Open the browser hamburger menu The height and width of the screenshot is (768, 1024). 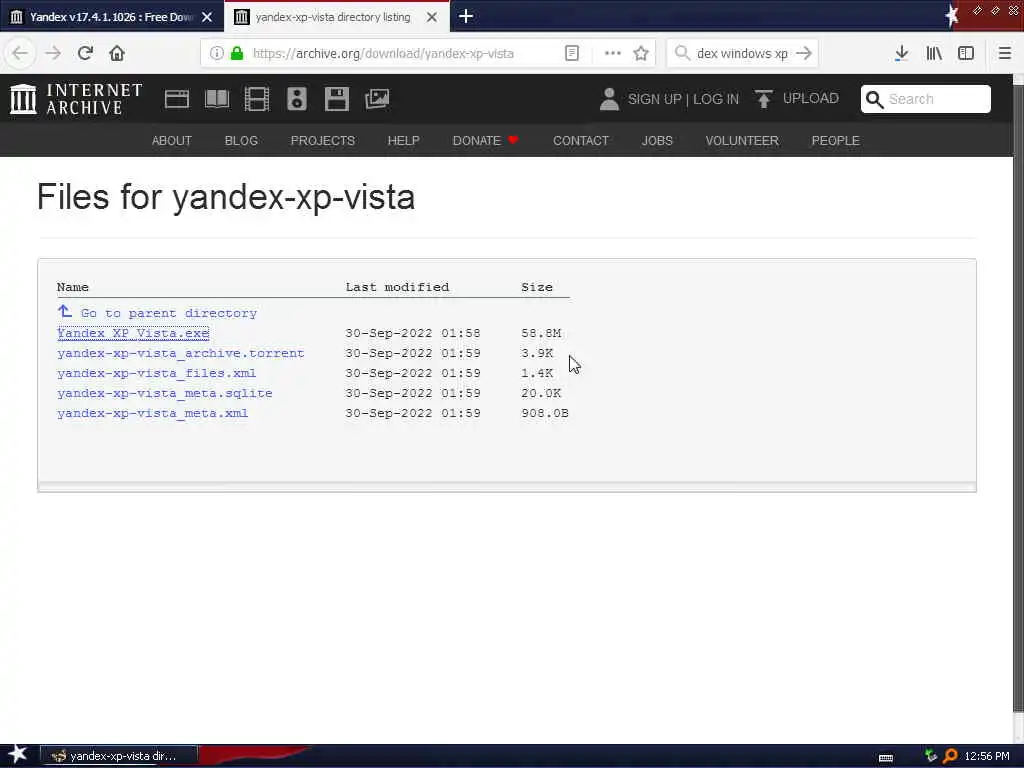pyautogui.click(x=1004, y=54)
